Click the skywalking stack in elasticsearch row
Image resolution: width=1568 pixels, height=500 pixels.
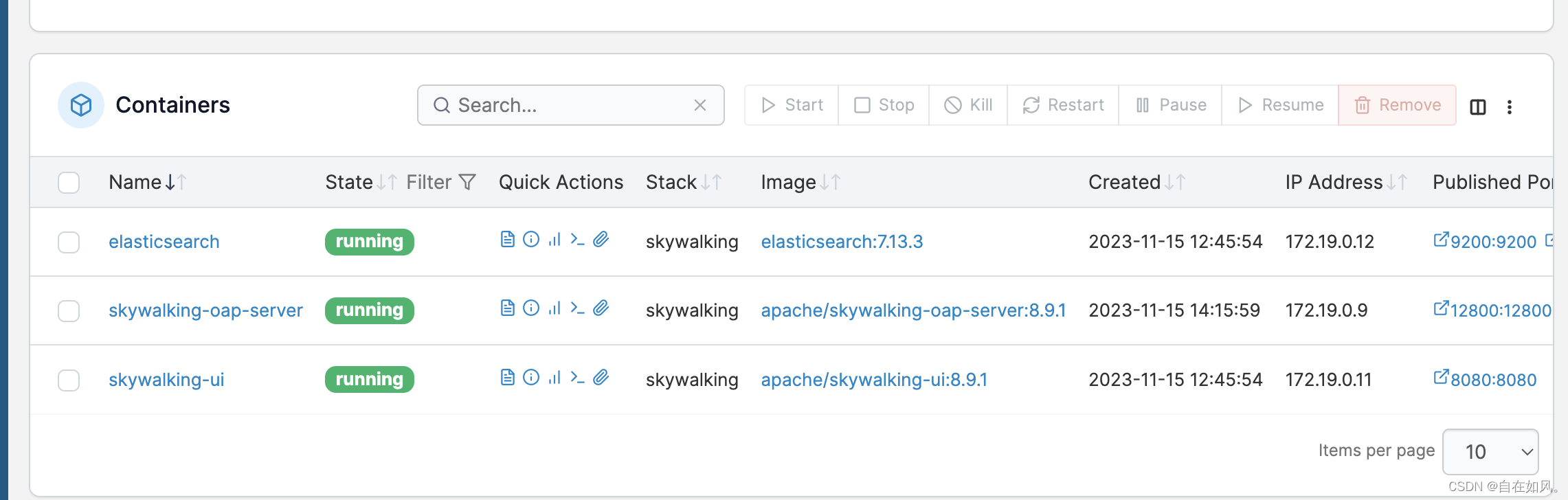[692, 242]
